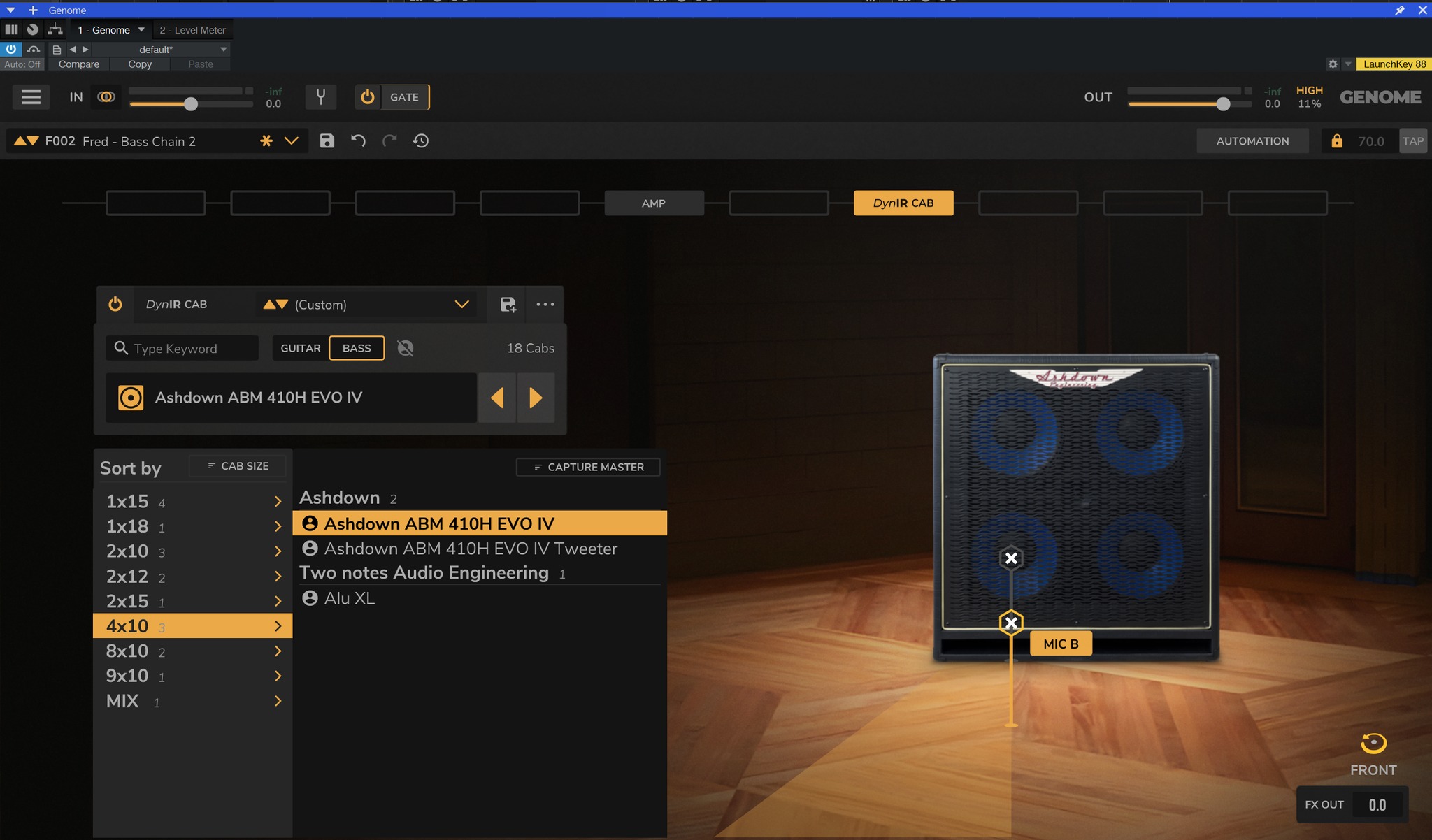Click the MIC B position handle
This screenshot has height=840, width=1432.
[x=1011, y=623]
